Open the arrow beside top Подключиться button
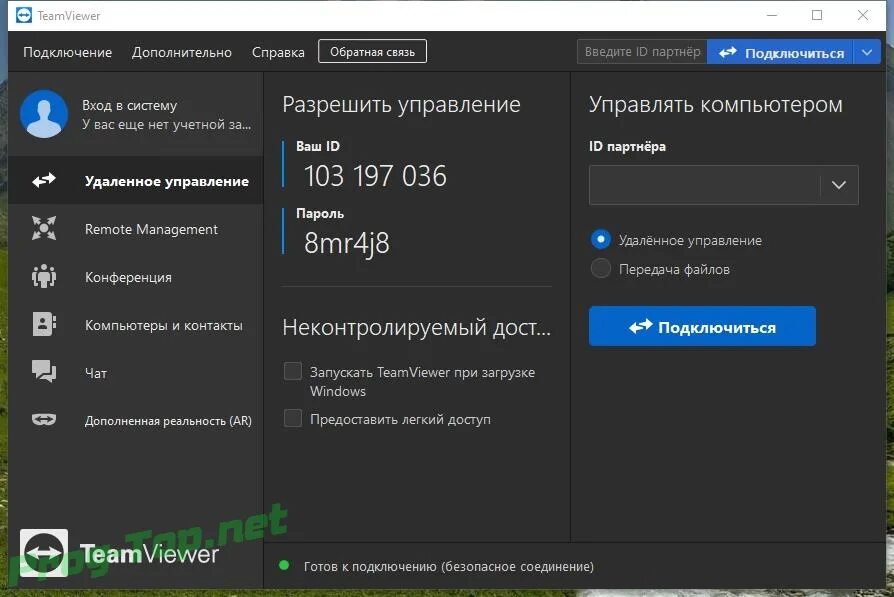Image resolution: width=894 pixels, height=597 pixels. pos(867,52)
